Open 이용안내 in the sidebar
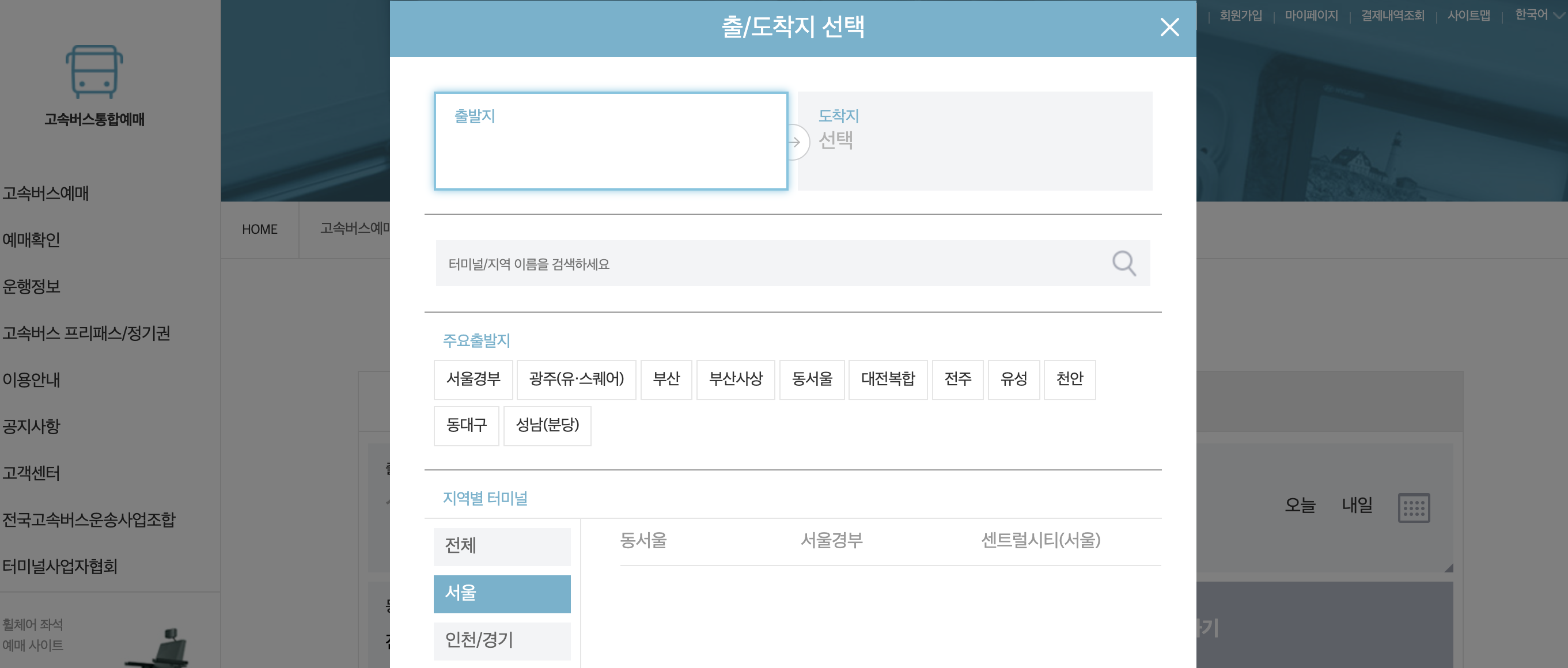Image resolution: width=1568 pixels, height=668 pixels. click(x=31, y=379)
